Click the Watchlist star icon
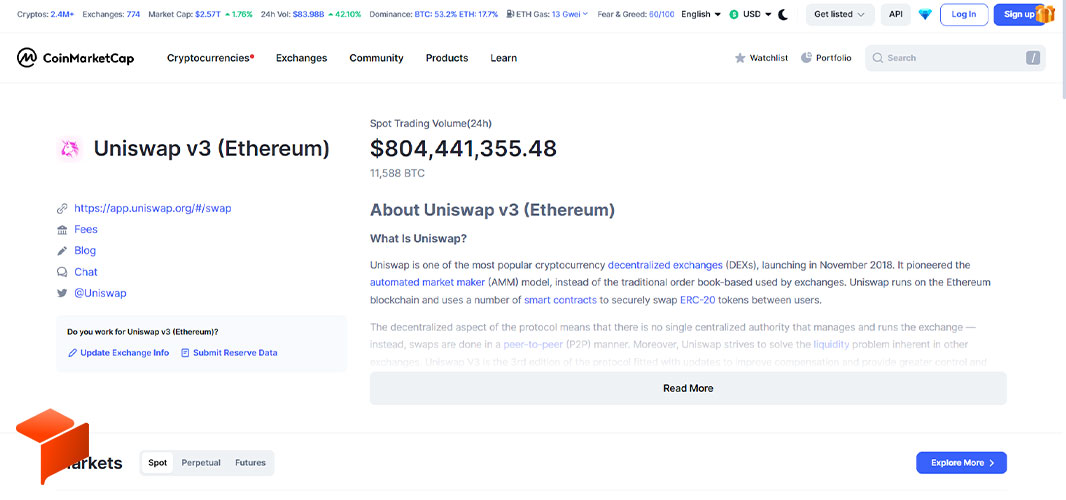 (740, 58)
